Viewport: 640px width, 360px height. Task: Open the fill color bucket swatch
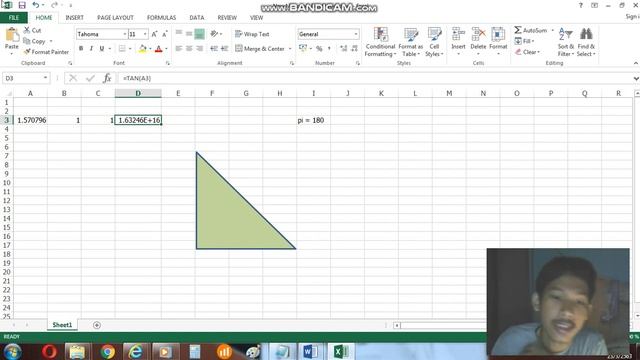142,49
